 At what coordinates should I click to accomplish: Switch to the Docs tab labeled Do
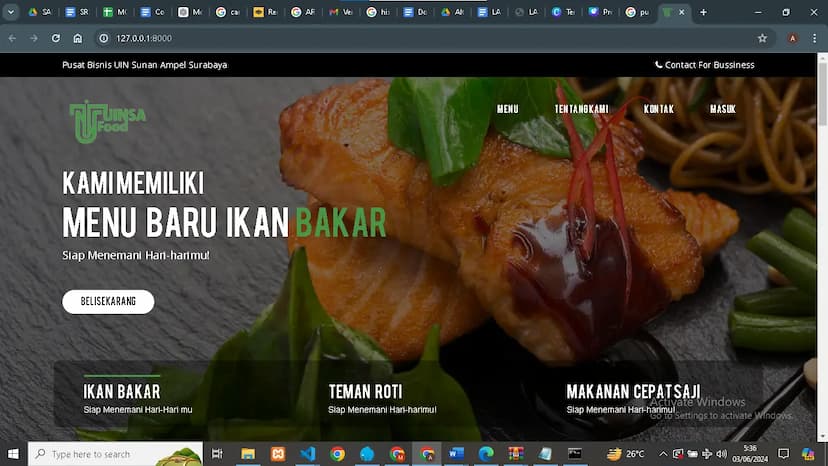415,12
